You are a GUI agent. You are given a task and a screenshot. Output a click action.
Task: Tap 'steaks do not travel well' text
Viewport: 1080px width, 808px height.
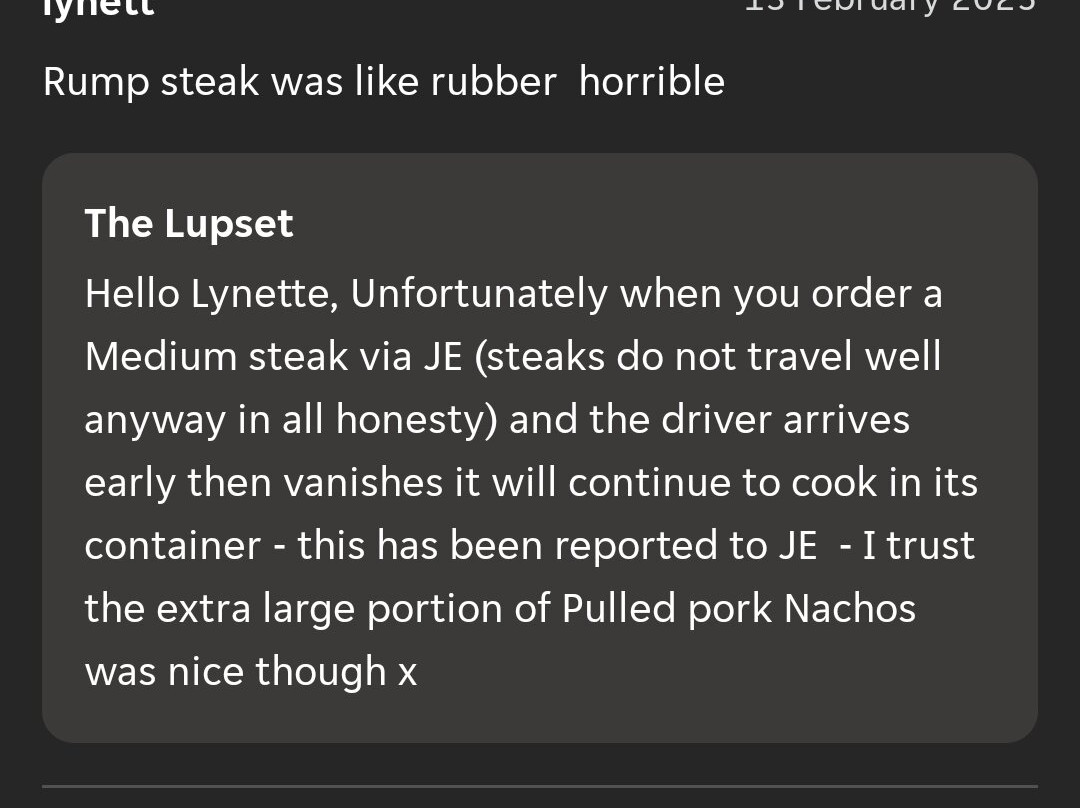pos(708,357)
